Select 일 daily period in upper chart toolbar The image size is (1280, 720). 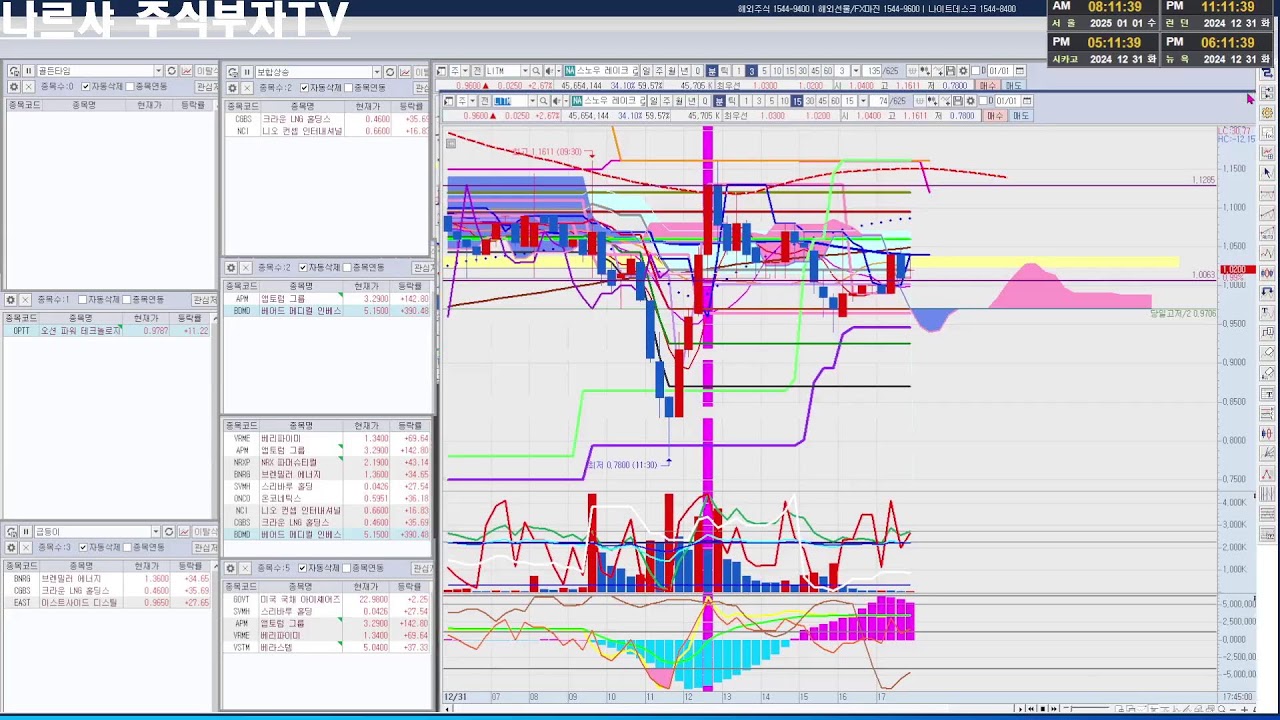(646, 71)
